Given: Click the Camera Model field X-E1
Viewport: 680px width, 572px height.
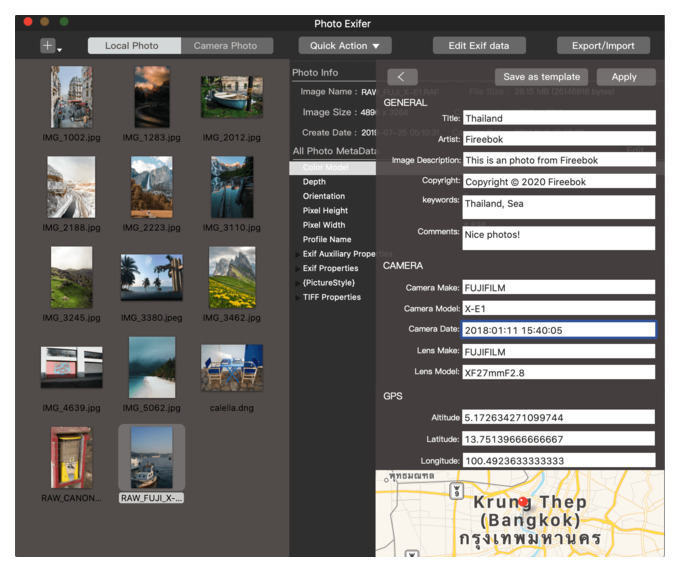Looking at the screenshot, I should [x=559, y=308].
